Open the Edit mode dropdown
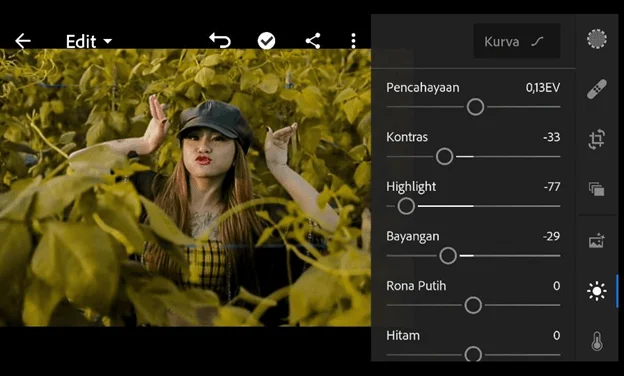This screenshot has width=624, height=376. 89,41
